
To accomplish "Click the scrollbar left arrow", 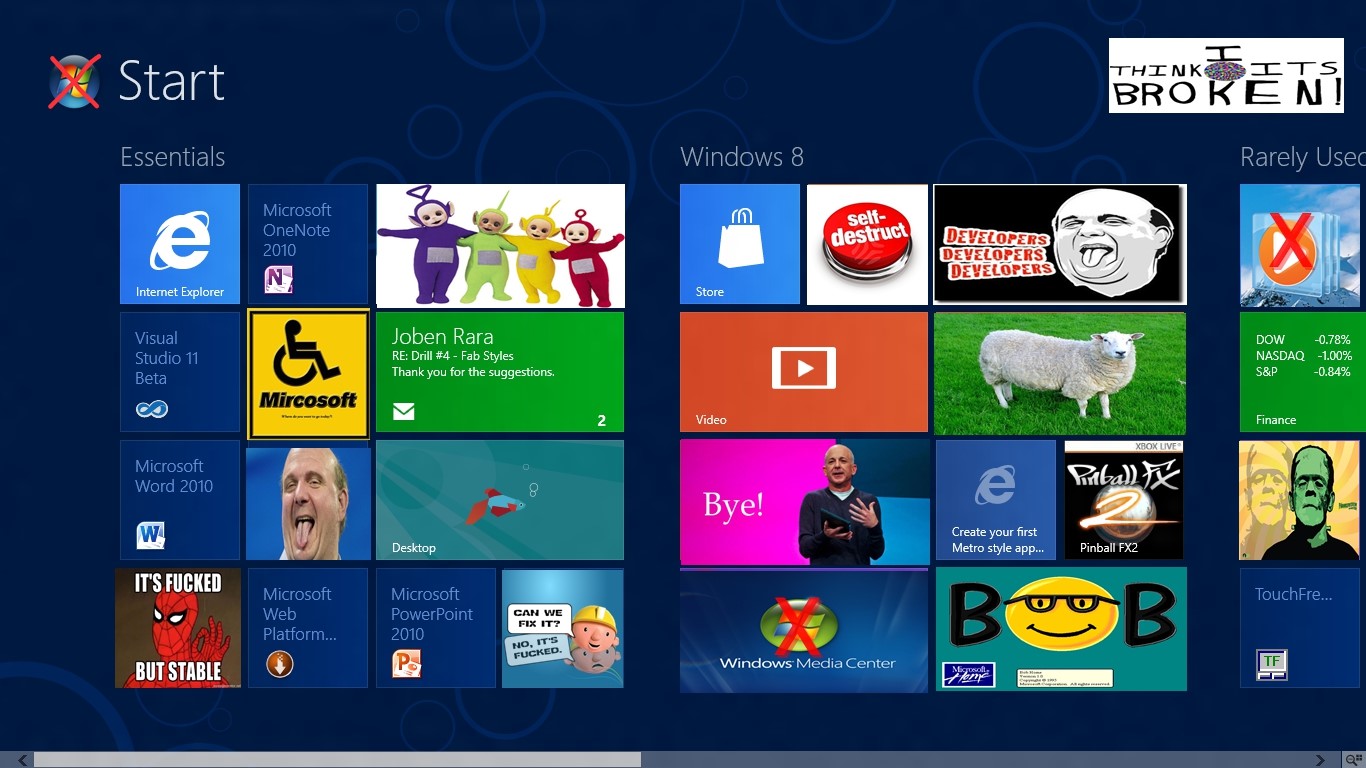I will [x=22, y=760].
